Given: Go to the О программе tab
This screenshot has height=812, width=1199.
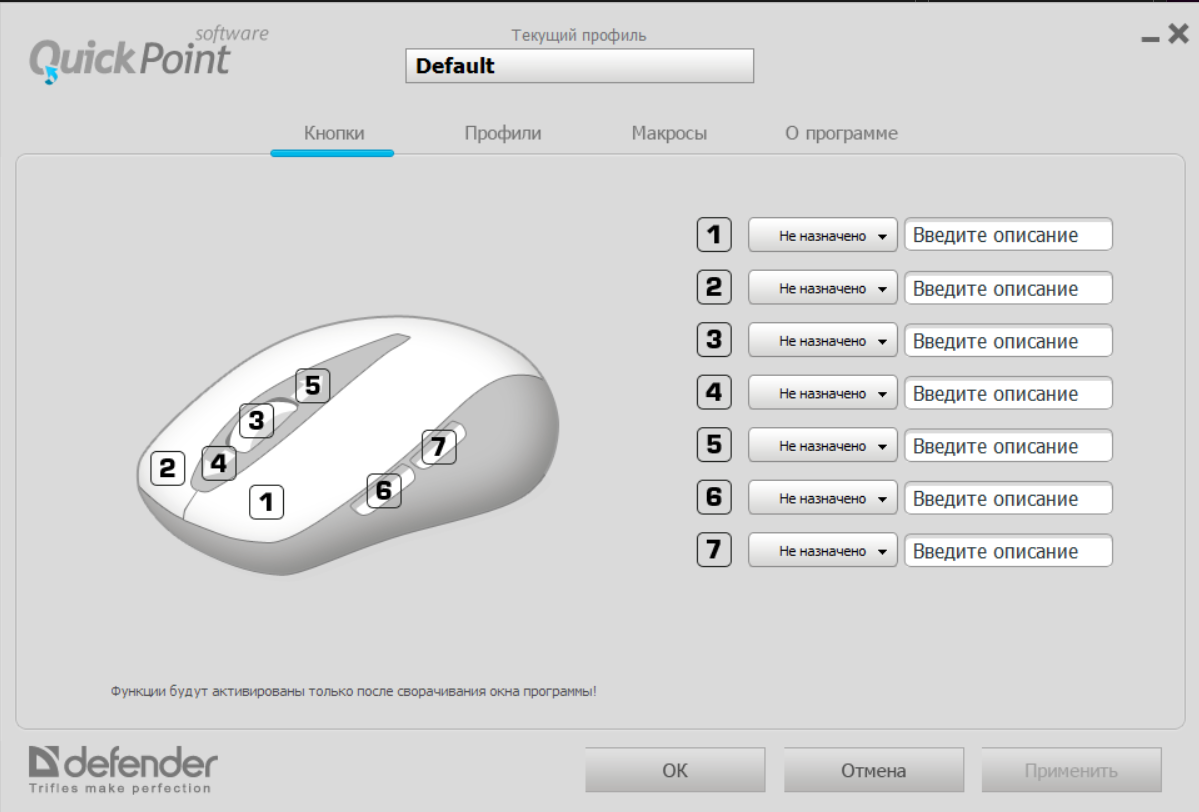Looking at the screenshot, I should coord(841,133).
